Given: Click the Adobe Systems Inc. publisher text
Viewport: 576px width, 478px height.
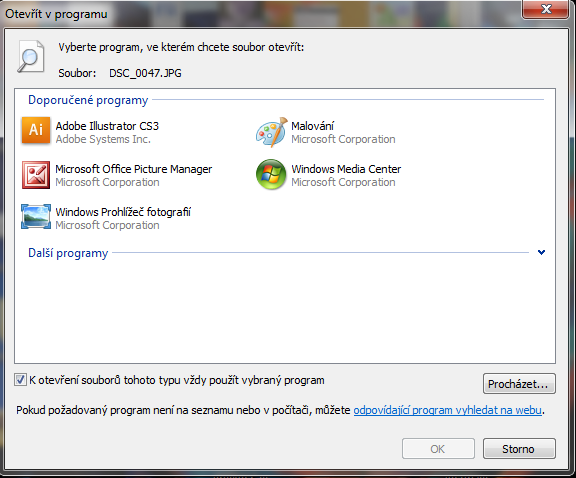Looking at the screenshot, I should pyautogui.click(x=103, y=139).
